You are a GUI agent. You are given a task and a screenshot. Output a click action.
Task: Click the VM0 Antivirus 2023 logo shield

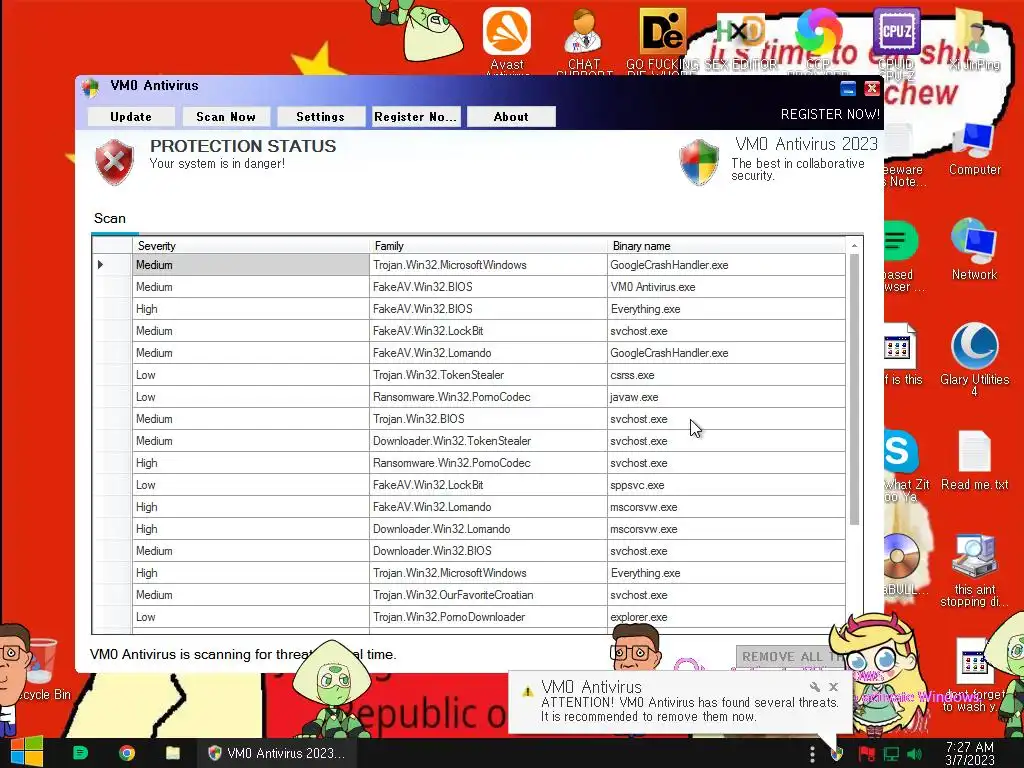tap(699, 162)
